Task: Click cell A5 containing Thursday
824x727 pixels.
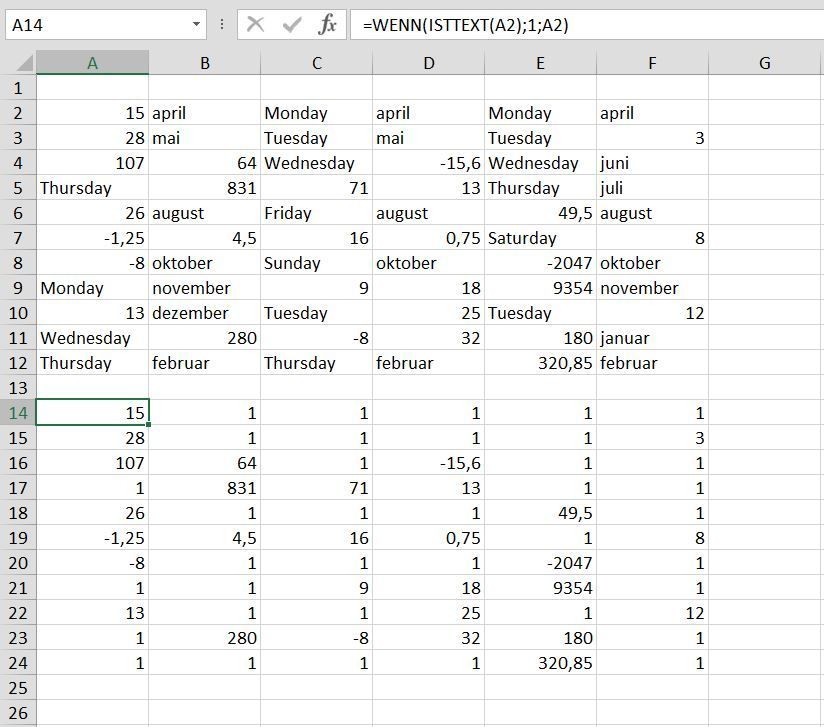Action: [92, 188]
